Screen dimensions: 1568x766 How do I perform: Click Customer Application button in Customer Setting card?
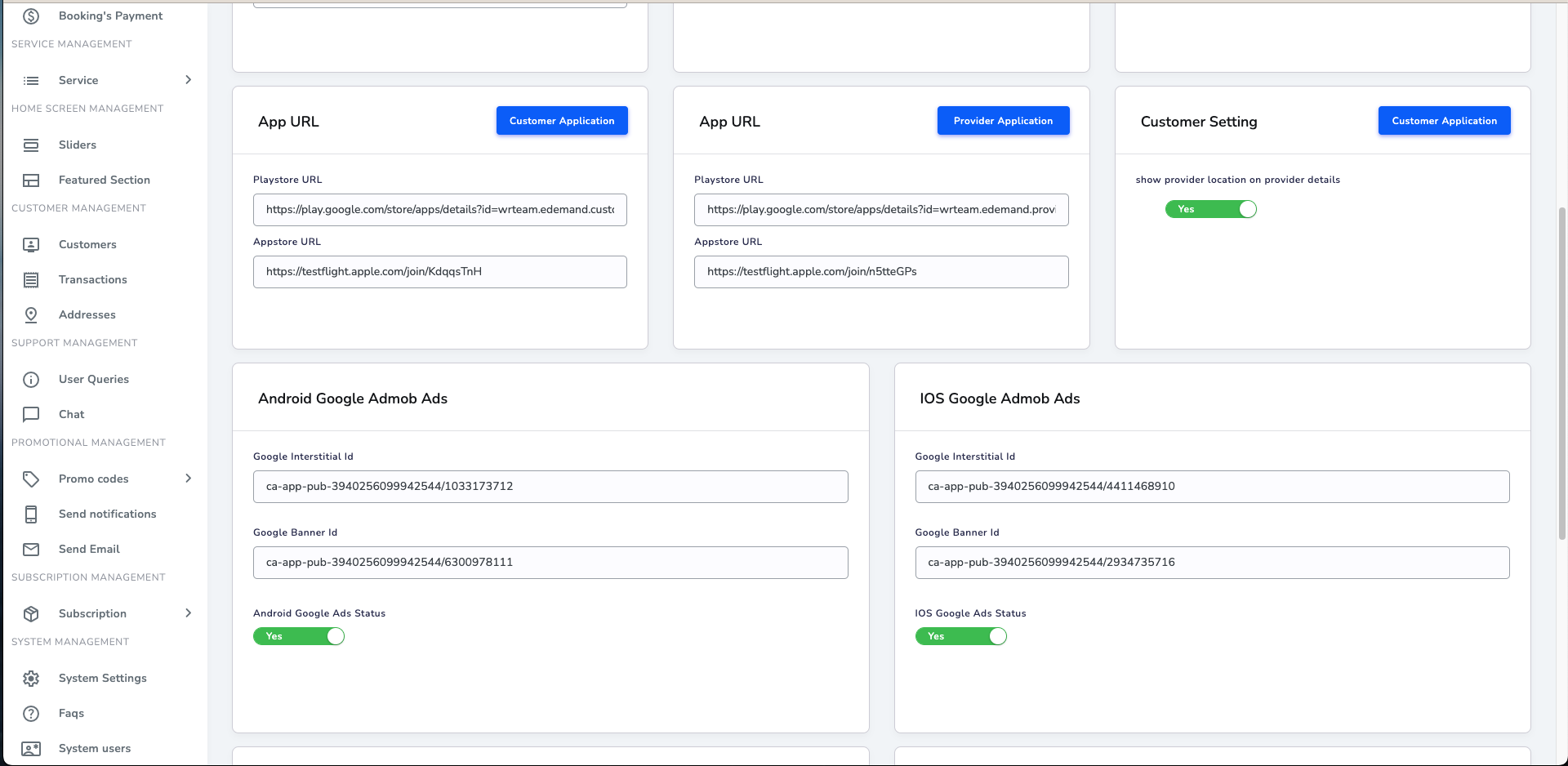click(1444, 121)
